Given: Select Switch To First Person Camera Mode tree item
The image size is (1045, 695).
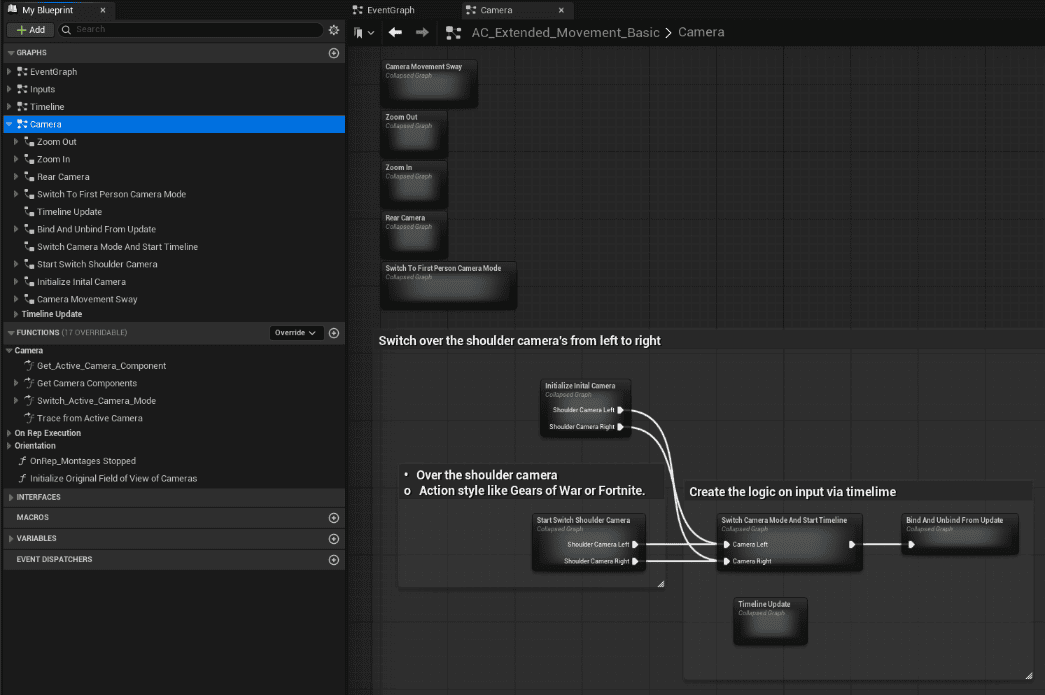Looking at the screenshot, I should click(x=111, y=195).
